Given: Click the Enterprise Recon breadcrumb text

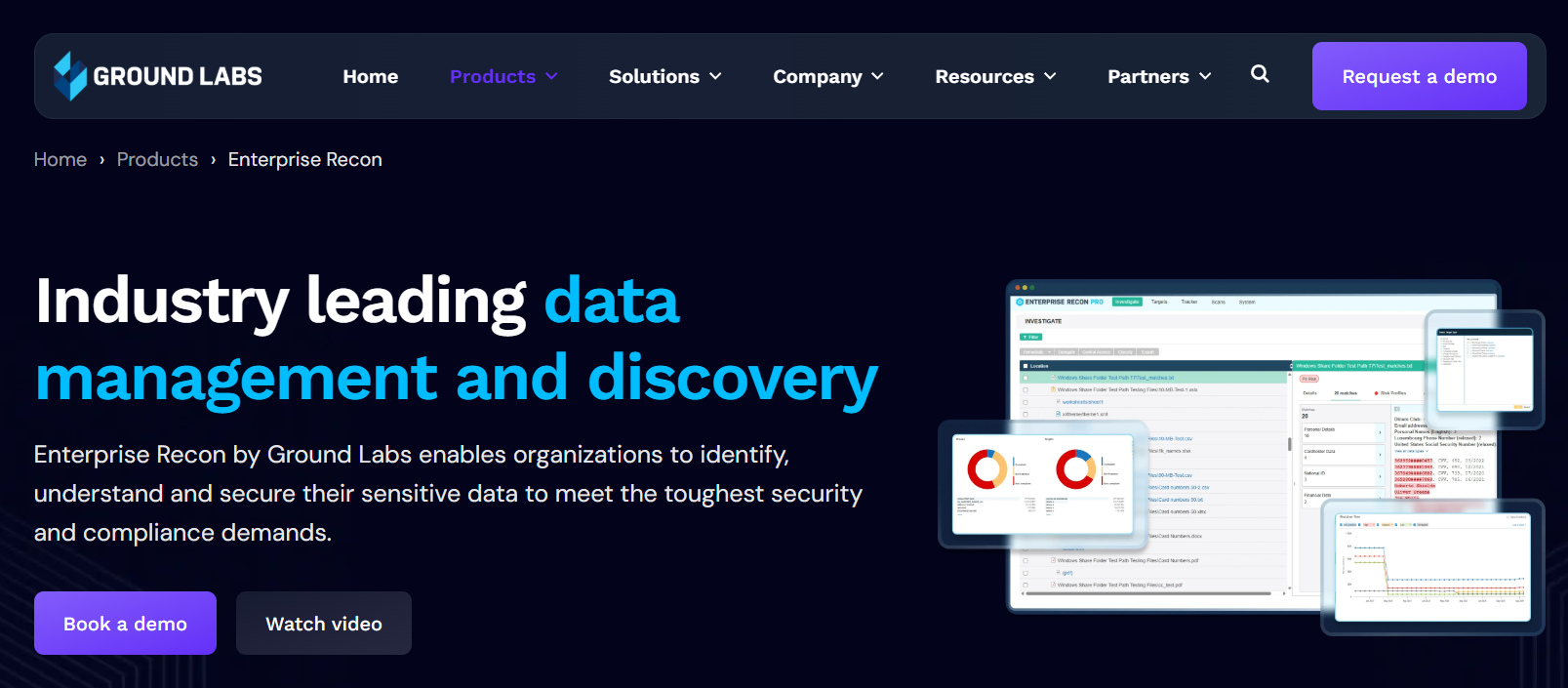Looking at the screenshot, I should tap(305, 159).
